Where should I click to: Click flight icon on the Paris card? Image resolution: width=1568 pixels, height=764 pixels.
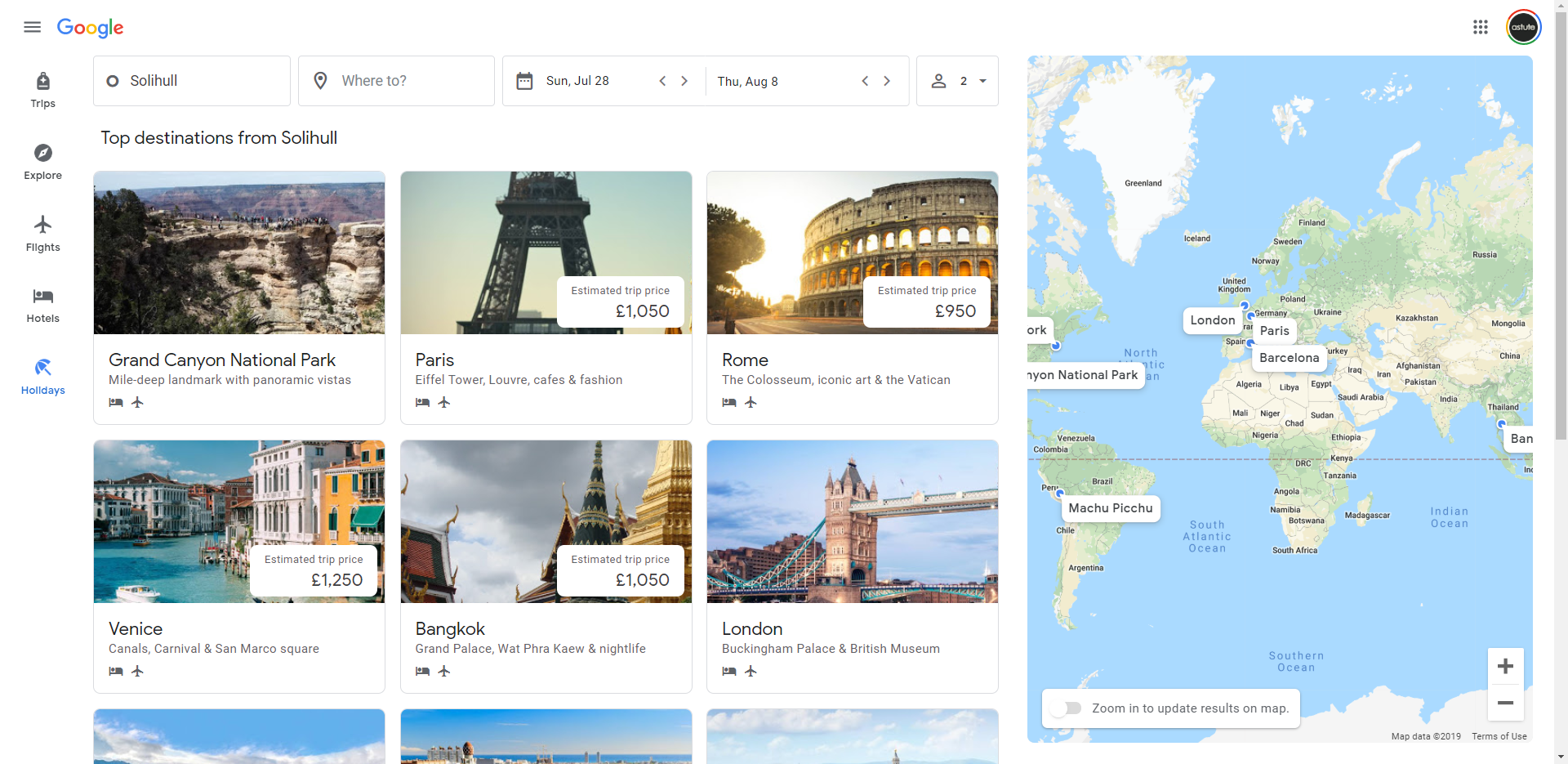pos(444,402)
